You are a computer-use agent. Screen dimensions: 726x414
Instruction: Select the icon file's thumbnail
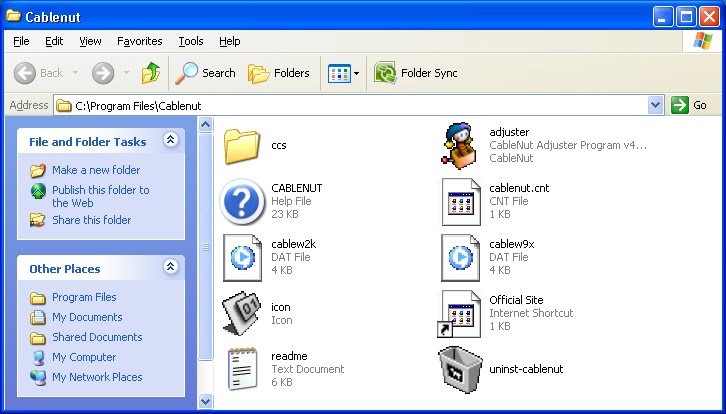pos(241,313)
